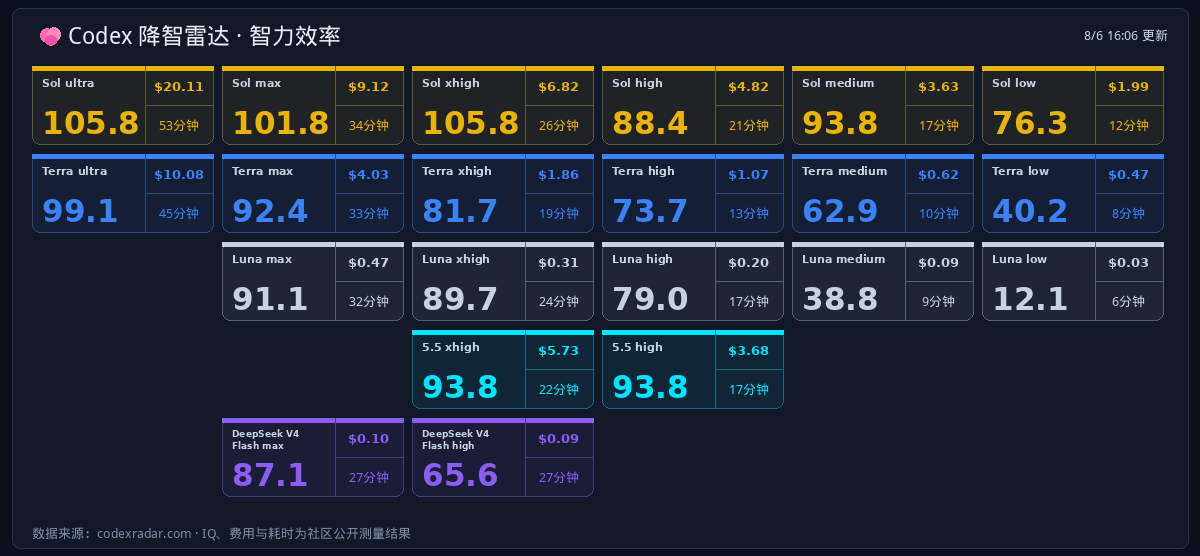The height and width of the screenshot is (556, 1200).
Task: Click the 92.4 score value
Action: click(x=270, y=211)
